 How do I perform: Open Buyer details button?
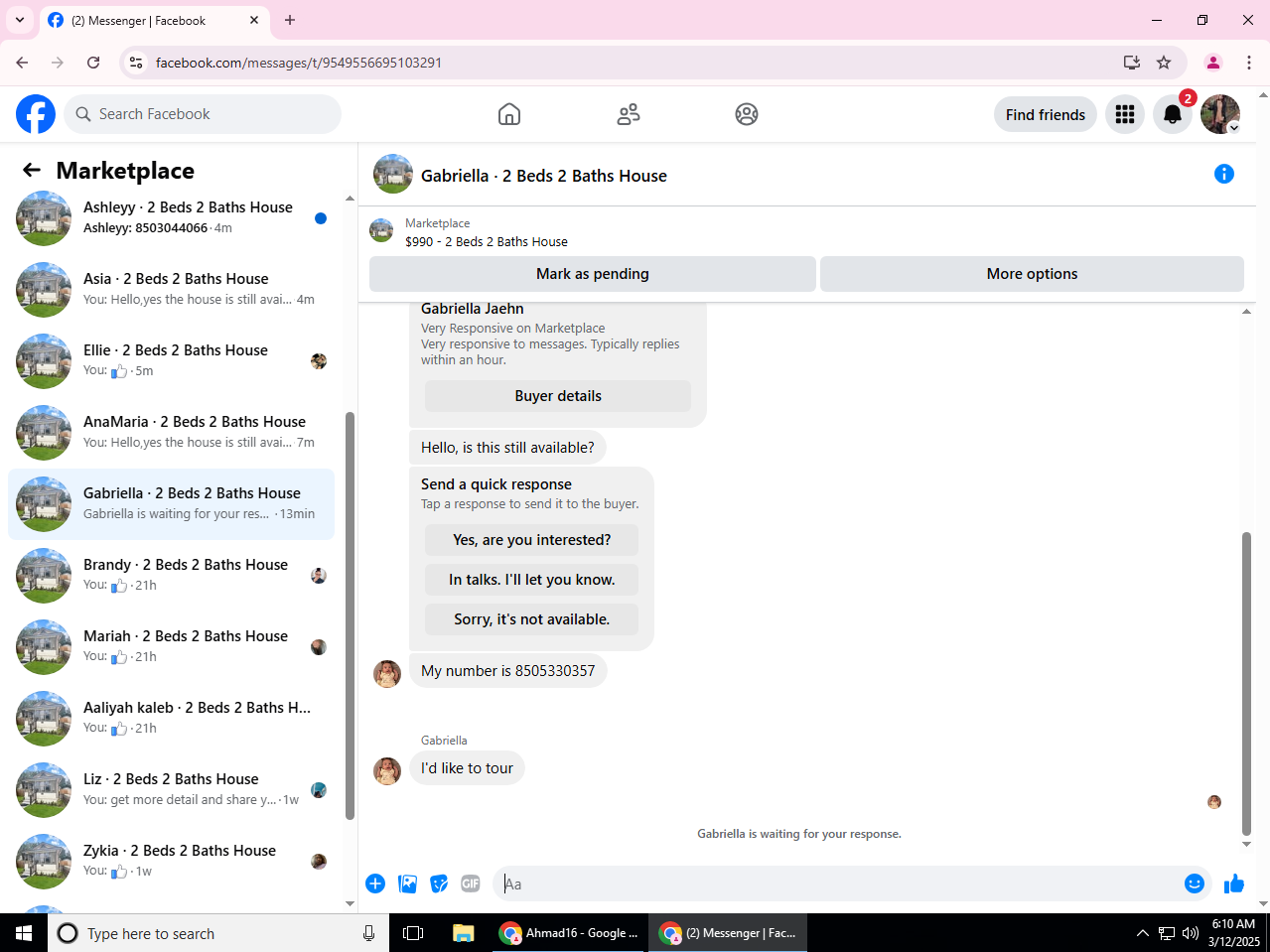(558, 396)
